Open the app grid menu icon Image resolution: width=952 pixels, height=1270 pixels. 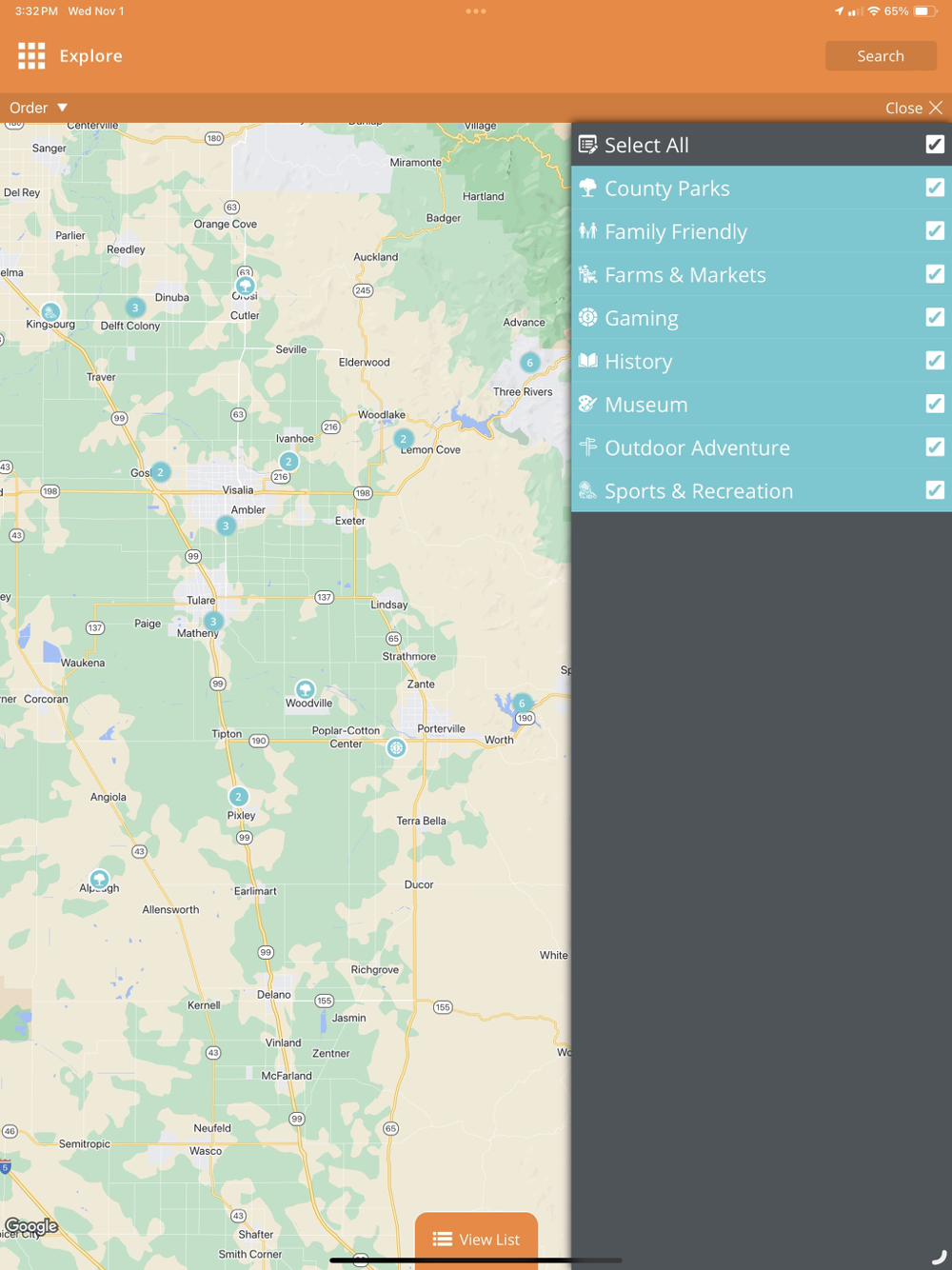31,56
